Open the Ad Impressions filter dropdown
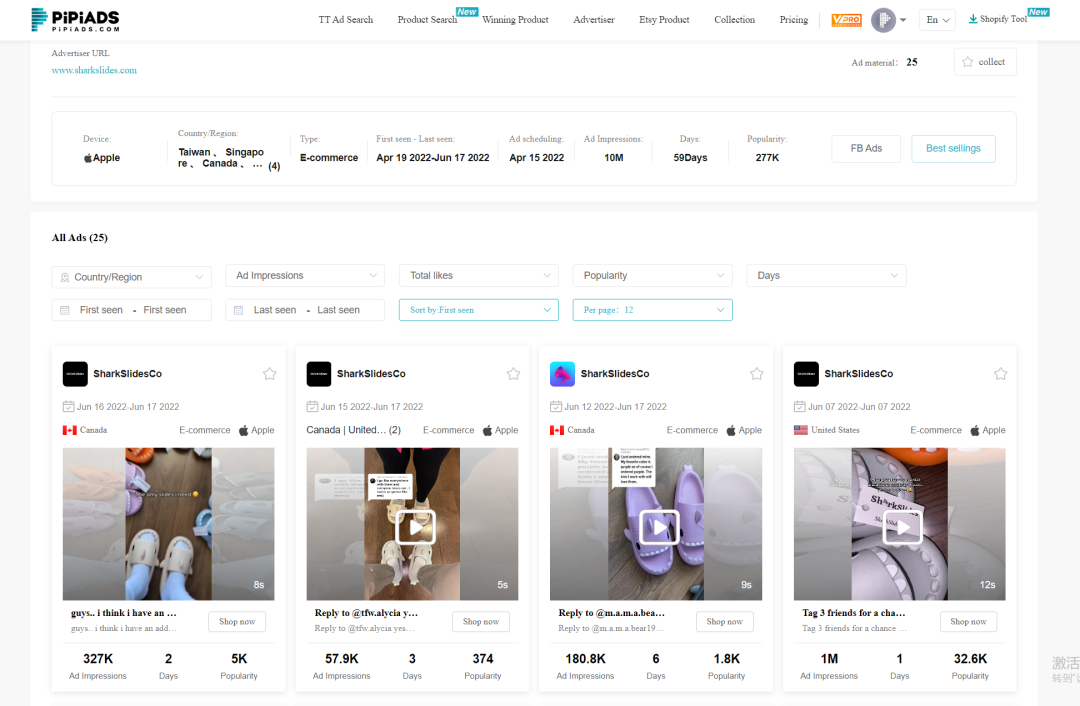This screenshot has width=1080, height=706. [305, 276]
